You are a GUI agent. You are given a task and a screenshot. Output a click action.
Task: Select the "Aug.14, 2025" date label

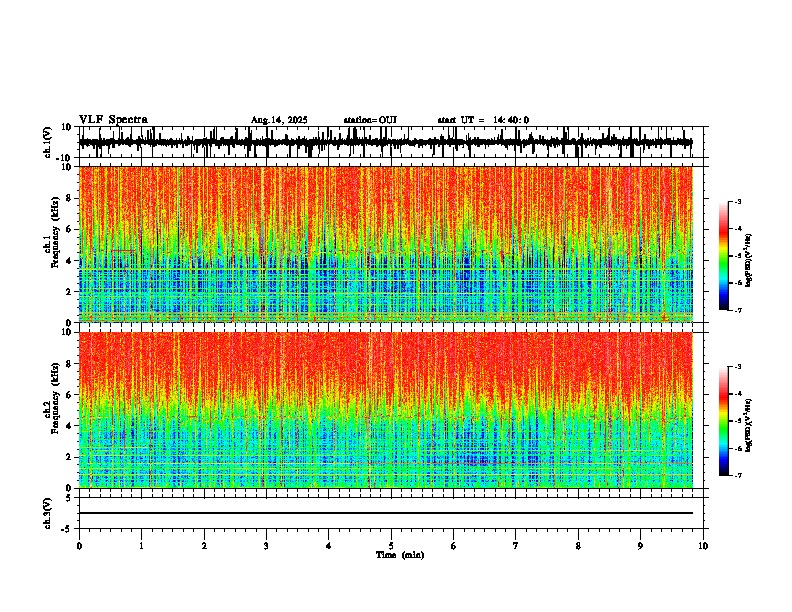[x=279, y=120]
